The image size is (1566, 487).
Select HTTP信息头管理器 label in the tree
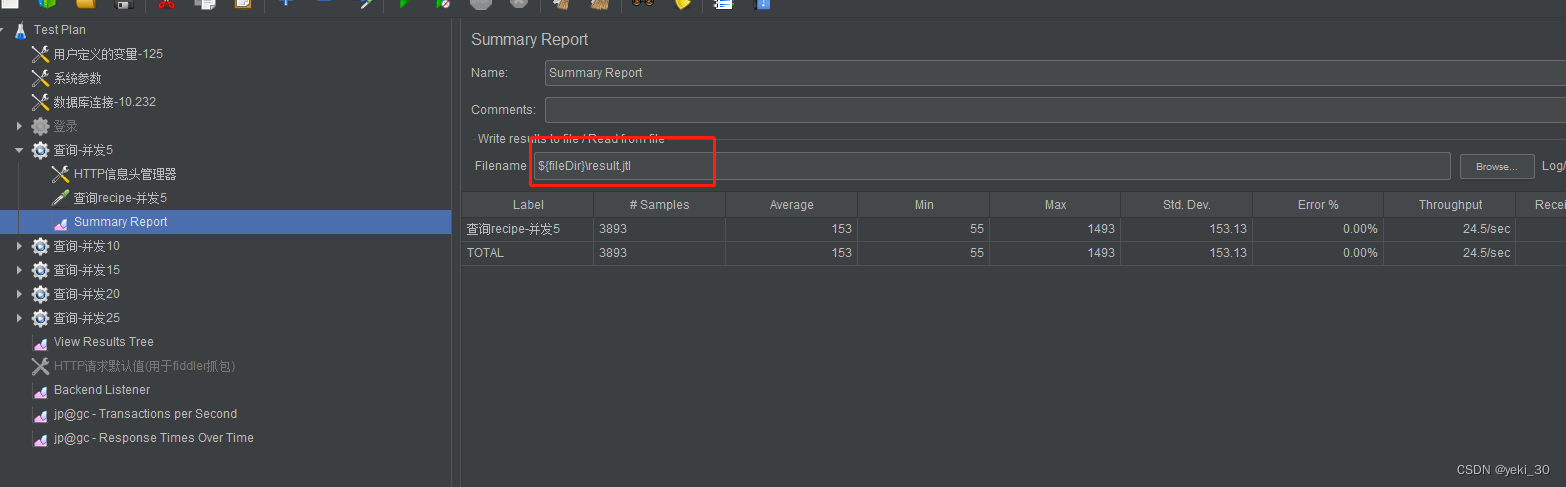(x=125, y=174)
